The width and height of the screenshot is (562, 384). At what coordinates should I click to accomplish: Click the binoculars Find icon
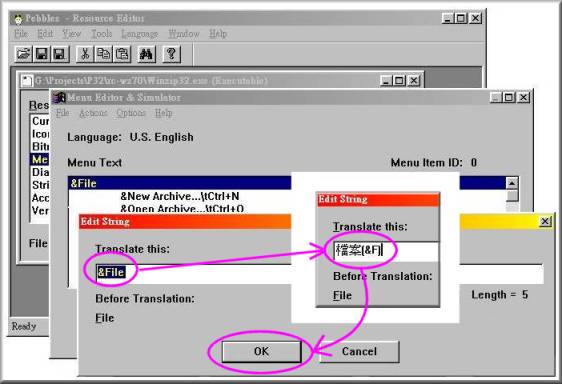[x=146, y=54]
